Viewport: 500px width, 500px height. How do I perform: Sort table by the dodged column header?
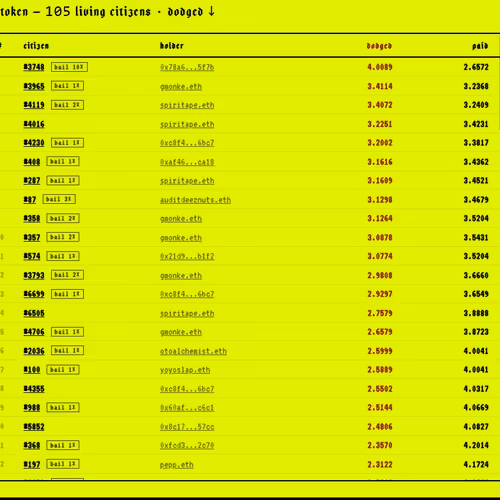click(x=379, y=46)
